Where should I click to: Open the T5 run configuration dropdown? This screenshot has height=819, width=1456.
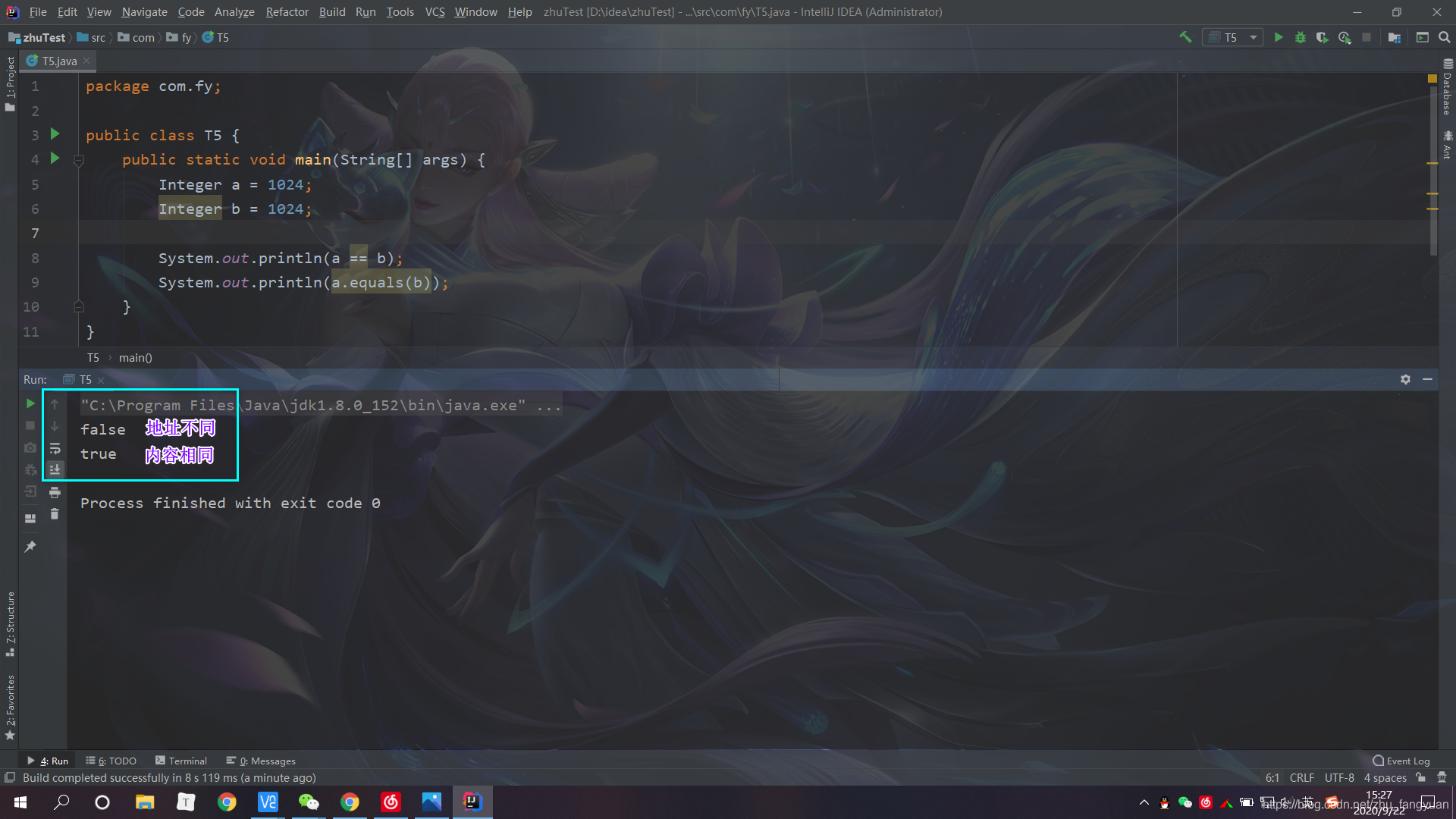1233,37
